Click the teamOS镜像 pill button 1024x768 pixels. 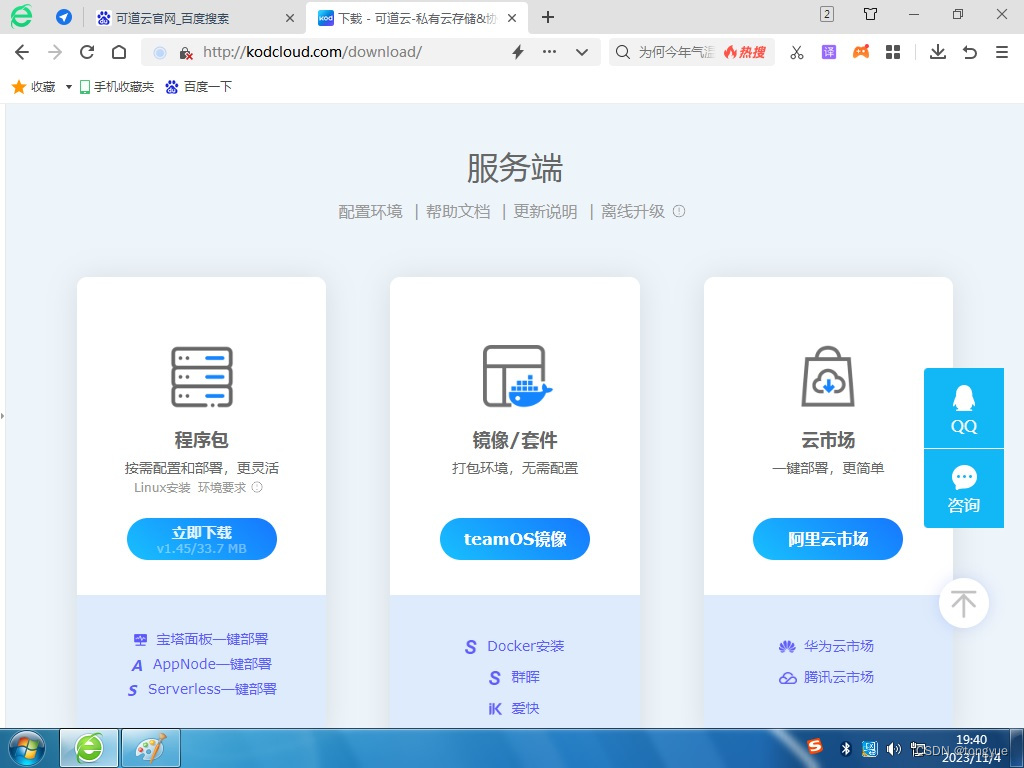coord(514,538)
